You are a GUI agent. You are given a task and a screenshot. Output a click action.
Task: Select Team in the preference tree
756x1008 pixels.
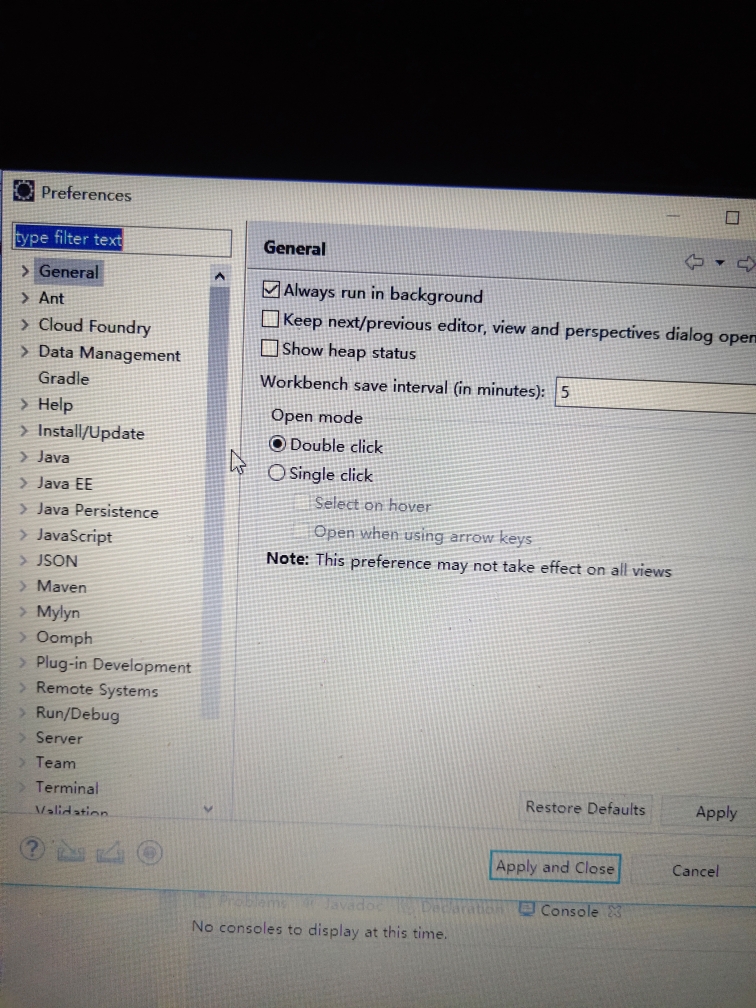tap(55, 763)
